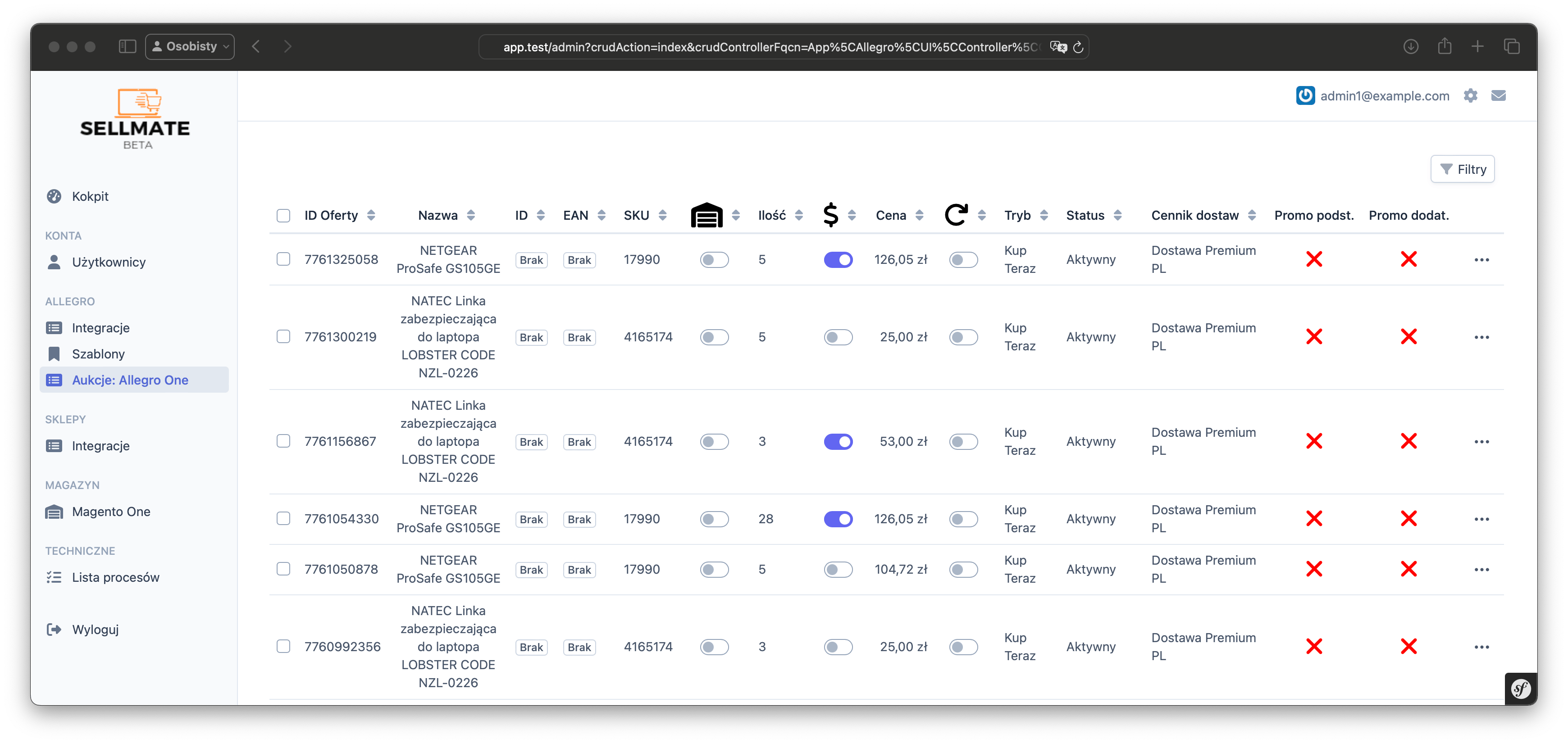Go back with browser back arrow

256,46
